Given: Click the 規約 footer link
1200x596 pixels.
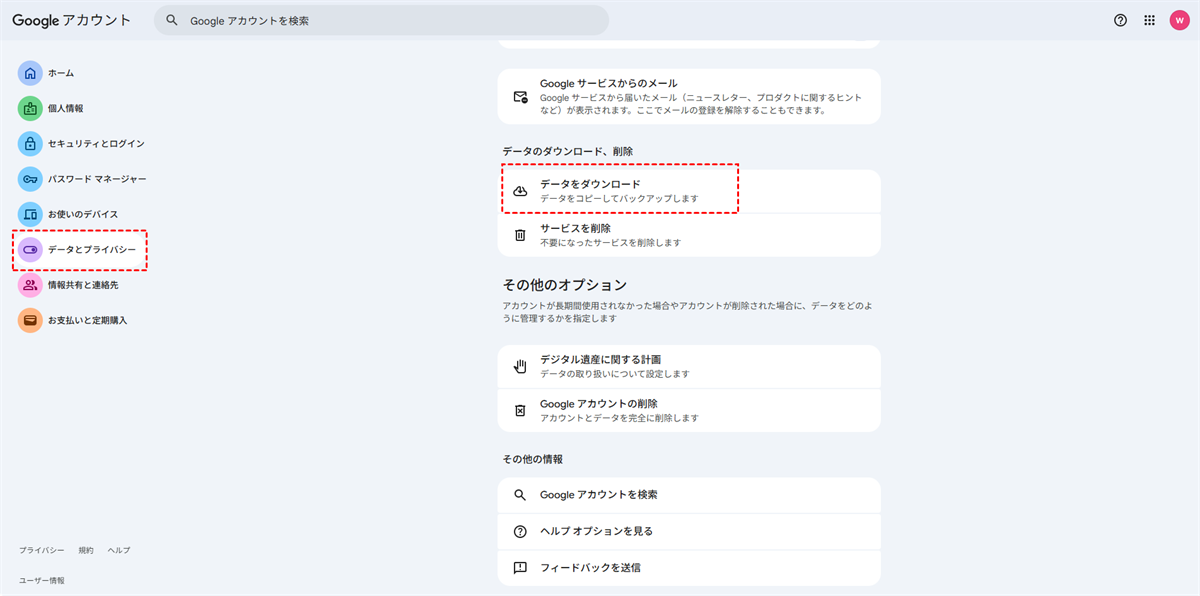Looking at the screenshot, I should point(86,551).
